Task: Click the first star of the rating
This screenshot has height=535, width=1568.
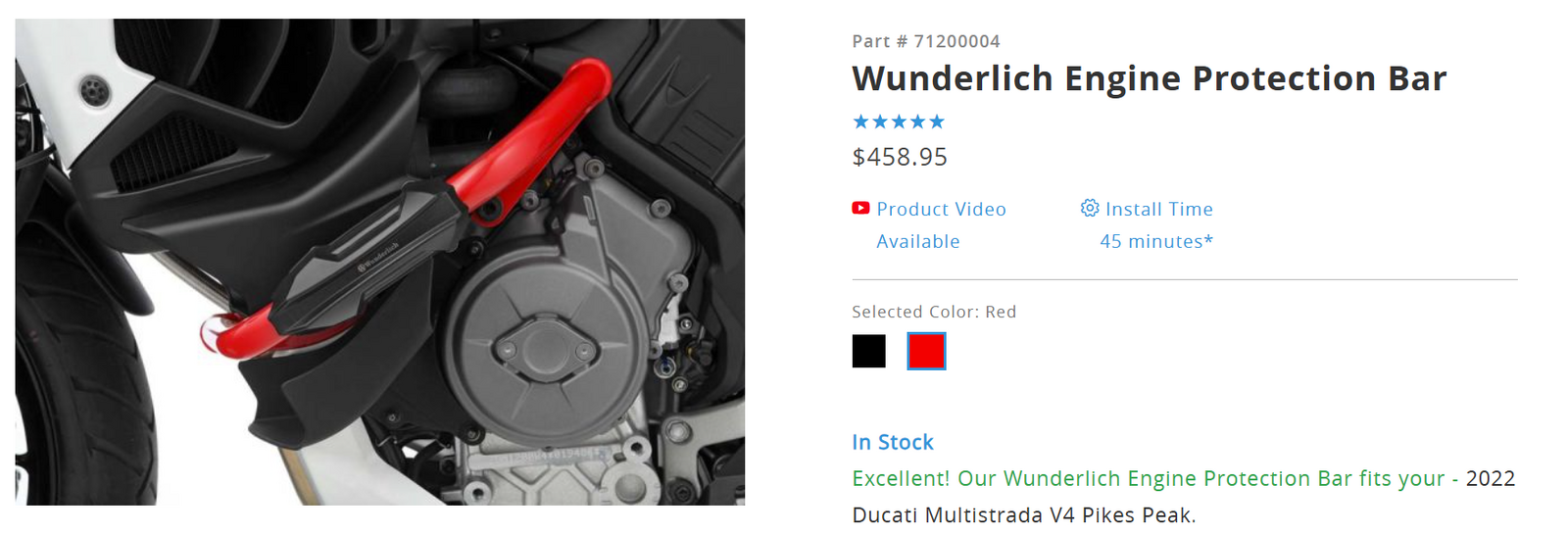Action: (x=861, y=122)
